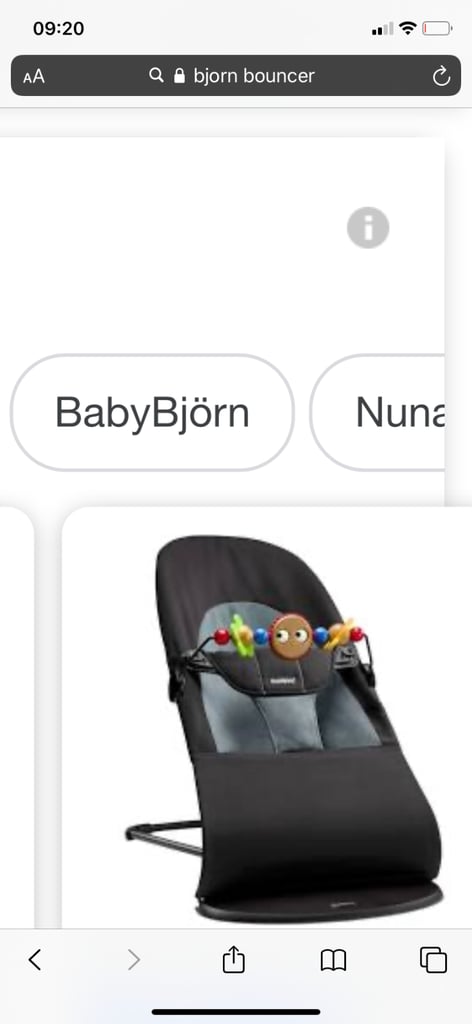The width and height of the screenshot is (472, 1024).
Task: Tap the 'bjorn bouncer' address field
Action: 236,76
